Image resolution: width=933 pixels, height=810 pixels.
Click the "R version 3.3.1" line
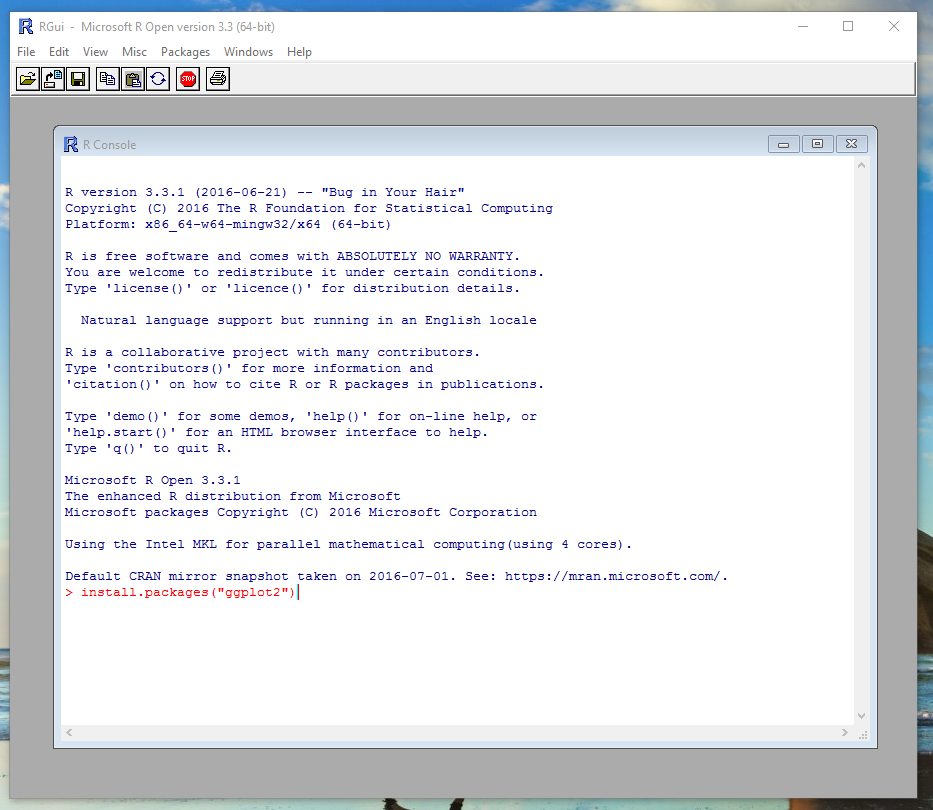click(x=265, y=192)
